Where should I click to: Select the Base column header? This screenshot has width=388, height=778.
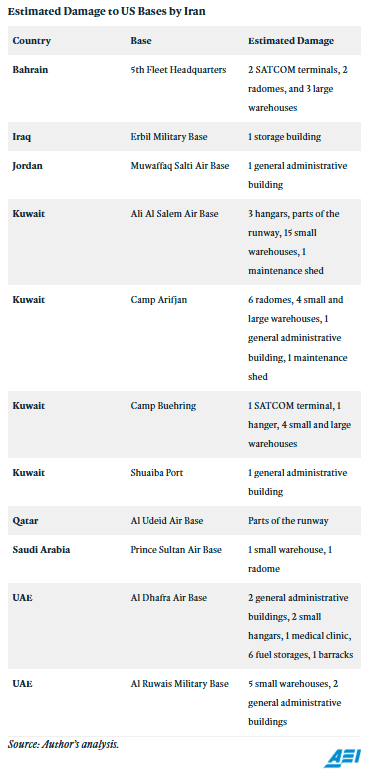[141, 41]
